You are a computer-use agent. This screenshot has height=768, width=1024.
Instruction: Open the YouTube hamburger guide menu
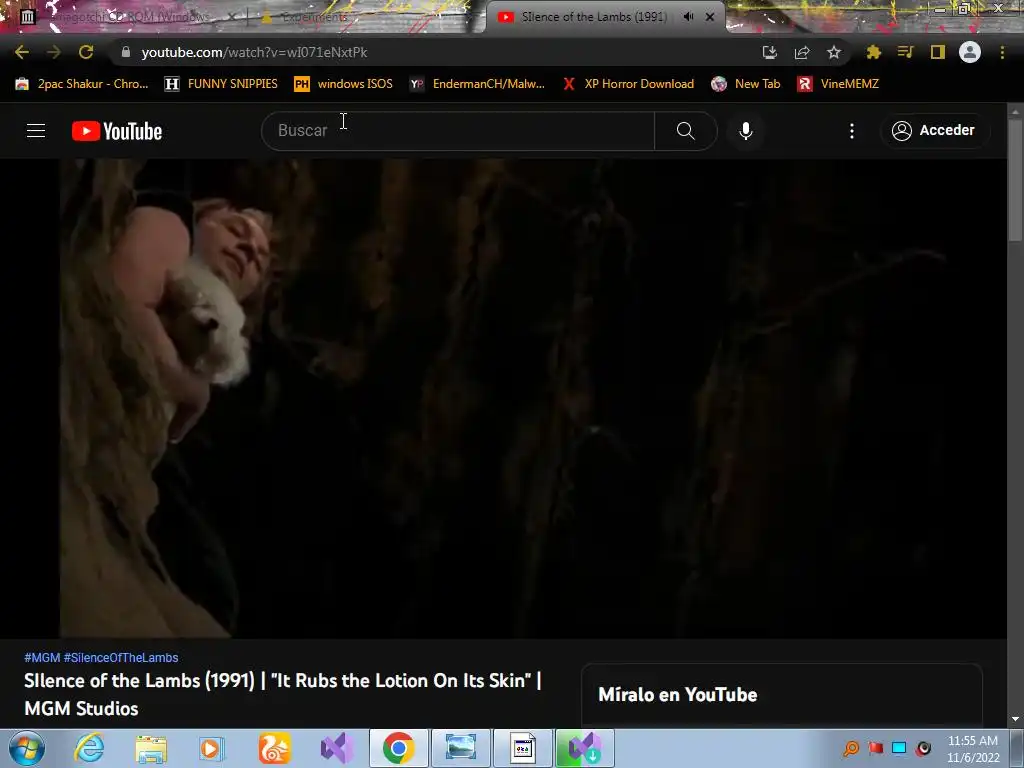point(36,131)
